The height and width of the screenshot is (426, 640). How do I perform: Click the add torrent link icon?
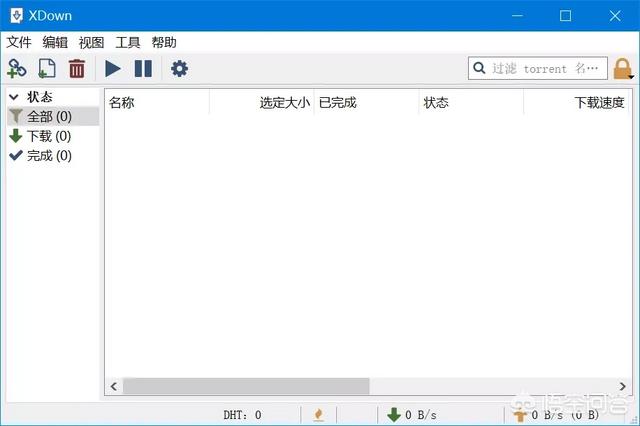[17, 68]
